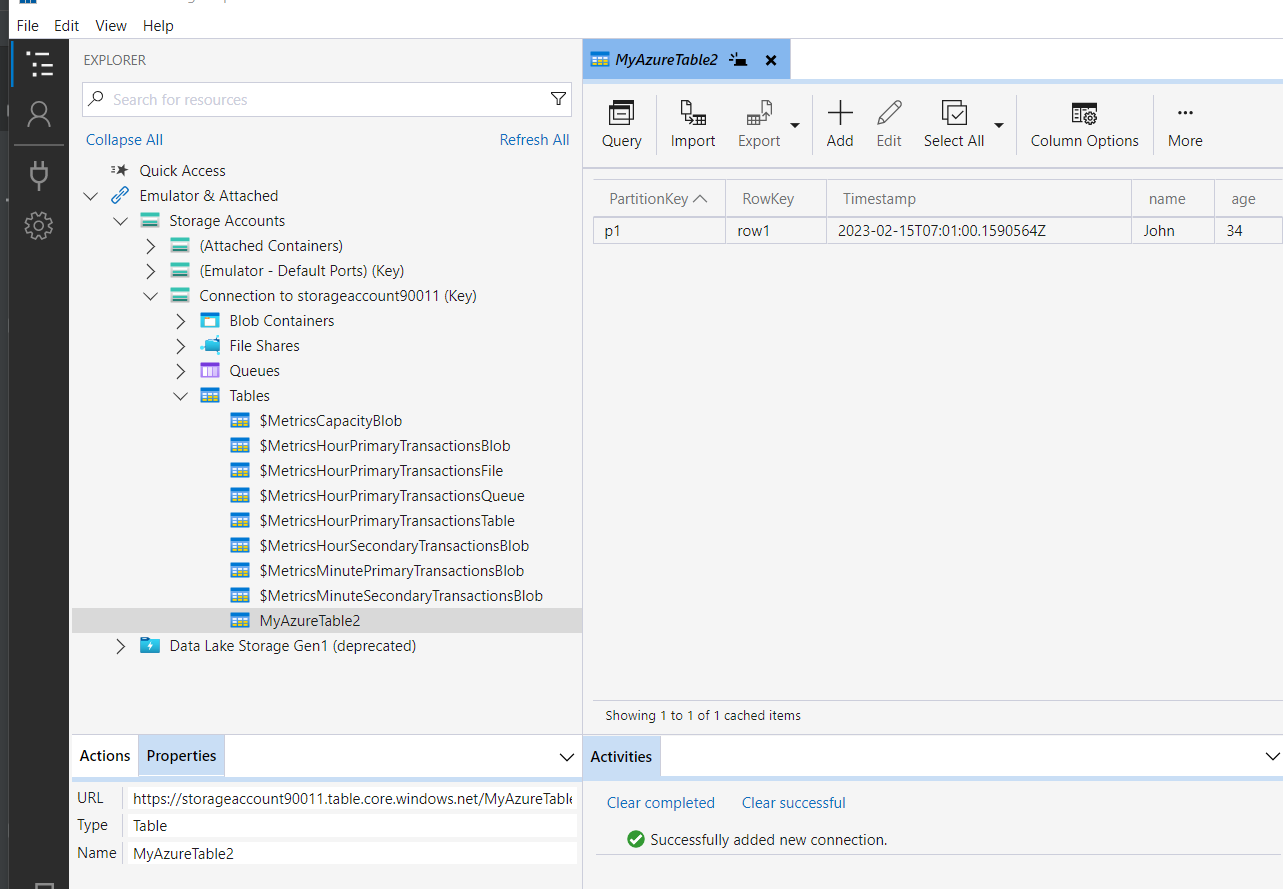Expand (Attached Containers) node chevron
Viewport: 1283px width, 889px height.
(151, 246)
